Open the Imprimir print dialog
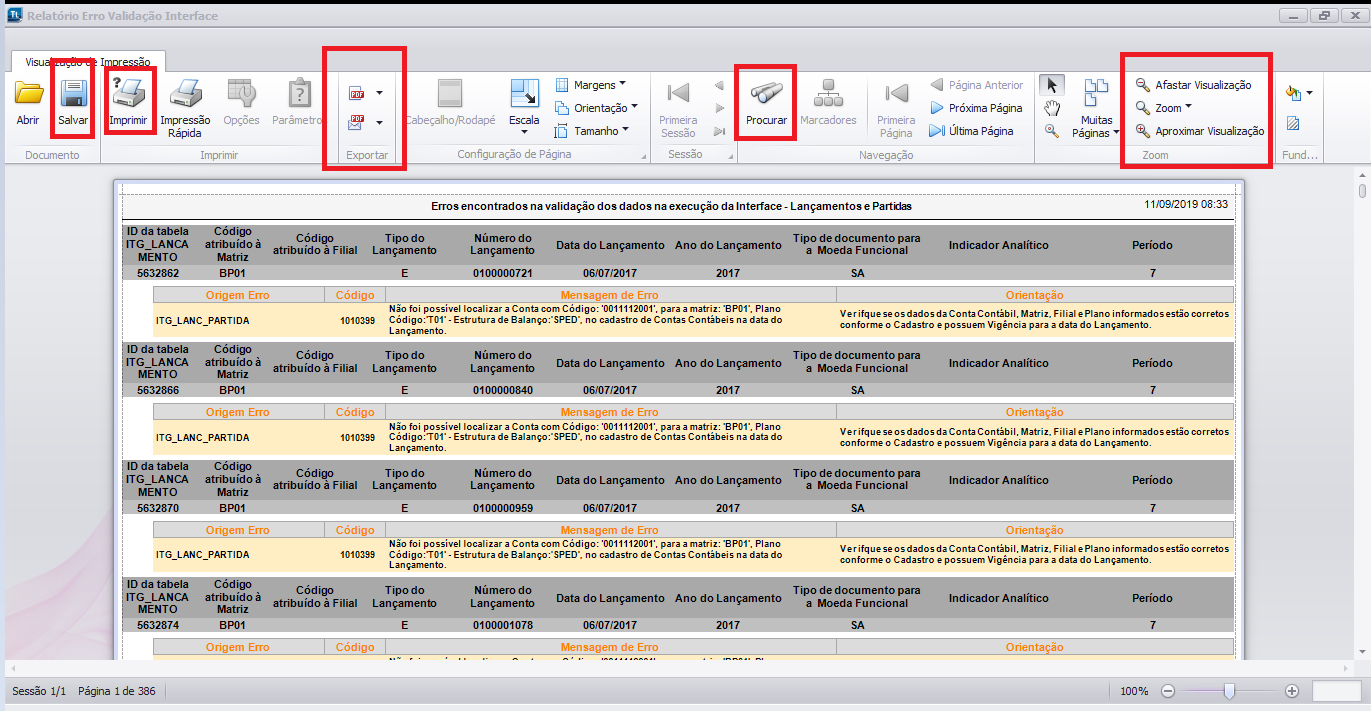This screenshot has width=1371, height=711. [x=129, y=103]
